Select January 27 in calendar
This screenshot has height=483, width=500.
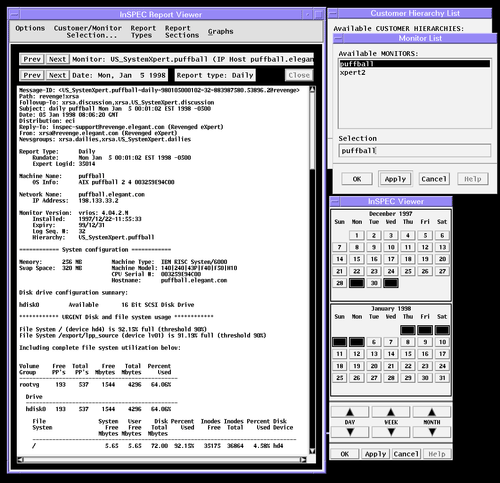click(374, 378)
